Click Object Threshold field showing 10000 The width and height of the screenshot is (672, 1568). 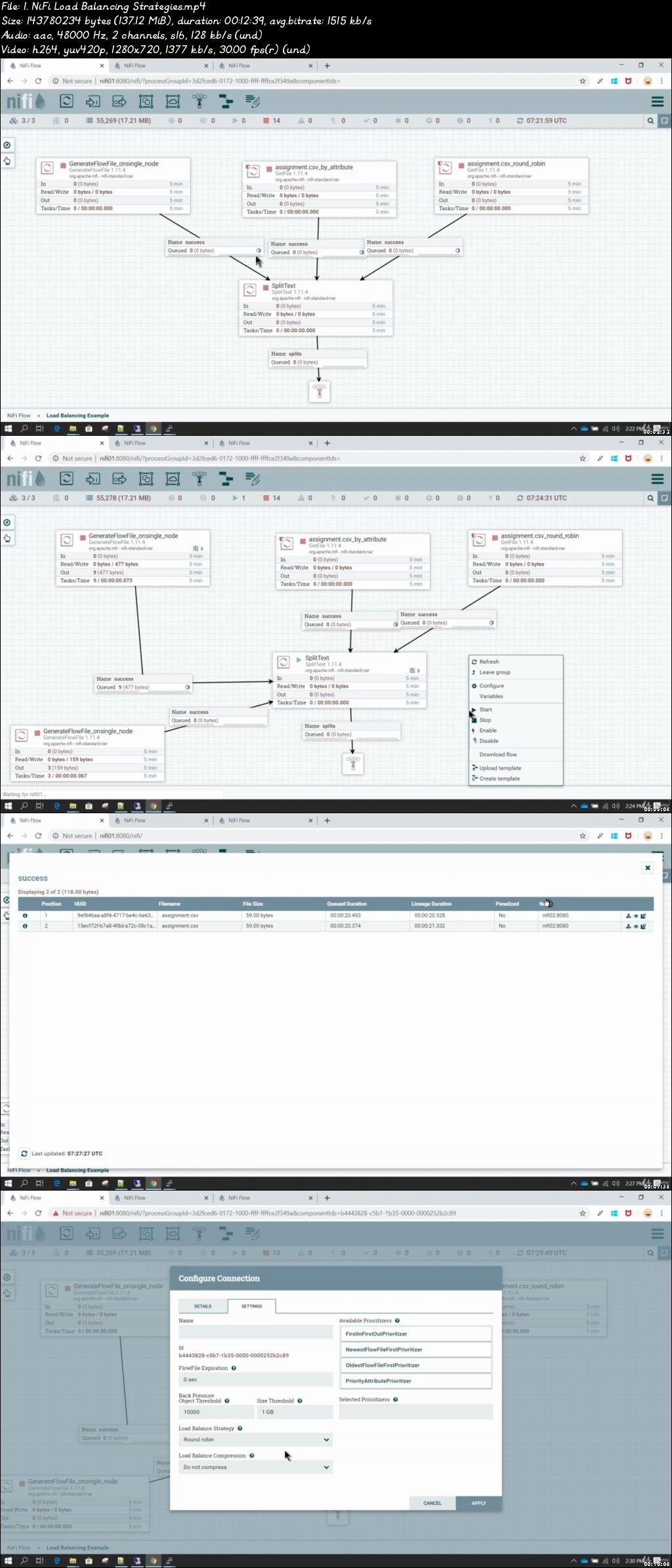(x=216, y=1412)
